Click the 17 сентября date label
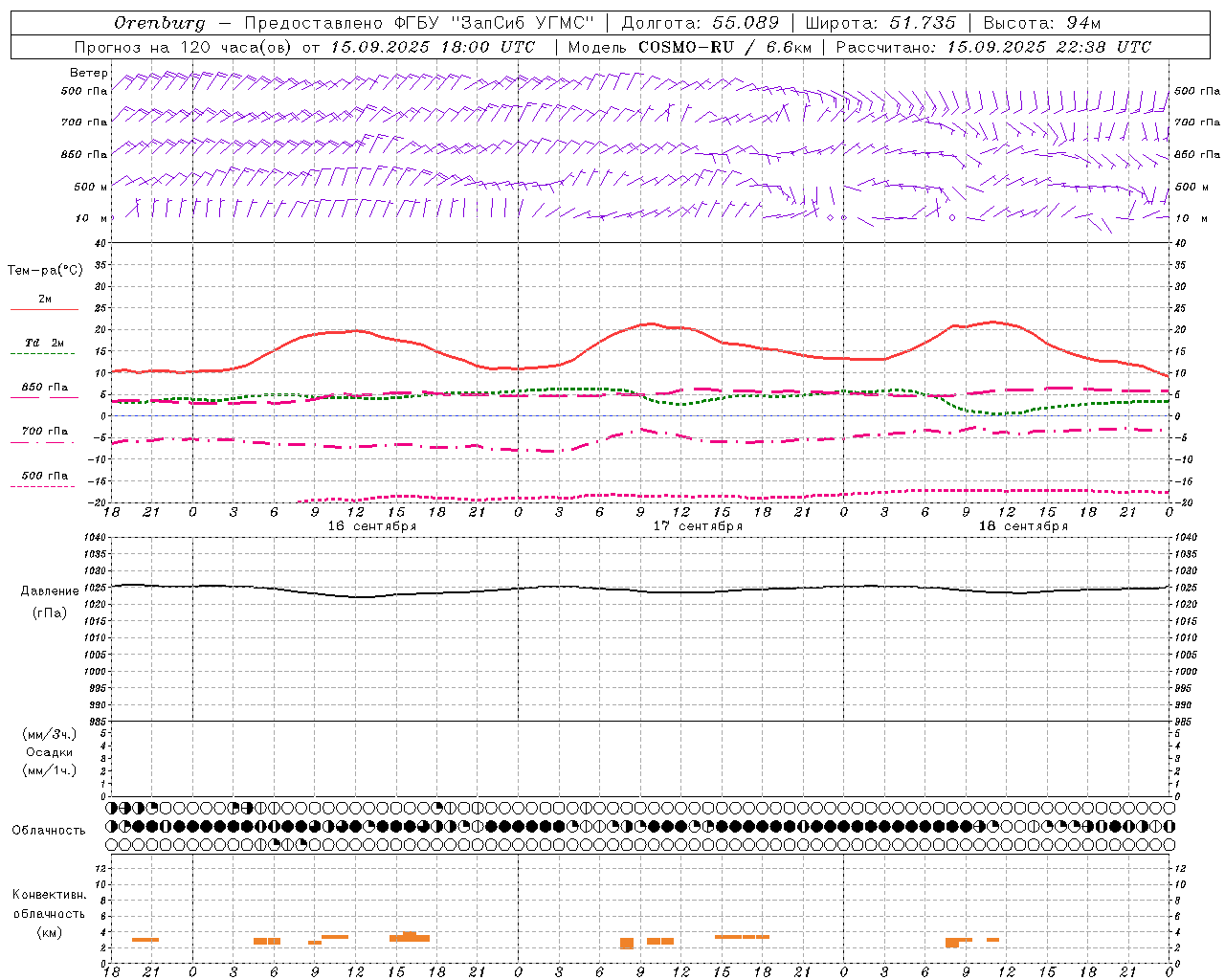The height and width of the screenshot is (980, 1225). coord(698,526)
